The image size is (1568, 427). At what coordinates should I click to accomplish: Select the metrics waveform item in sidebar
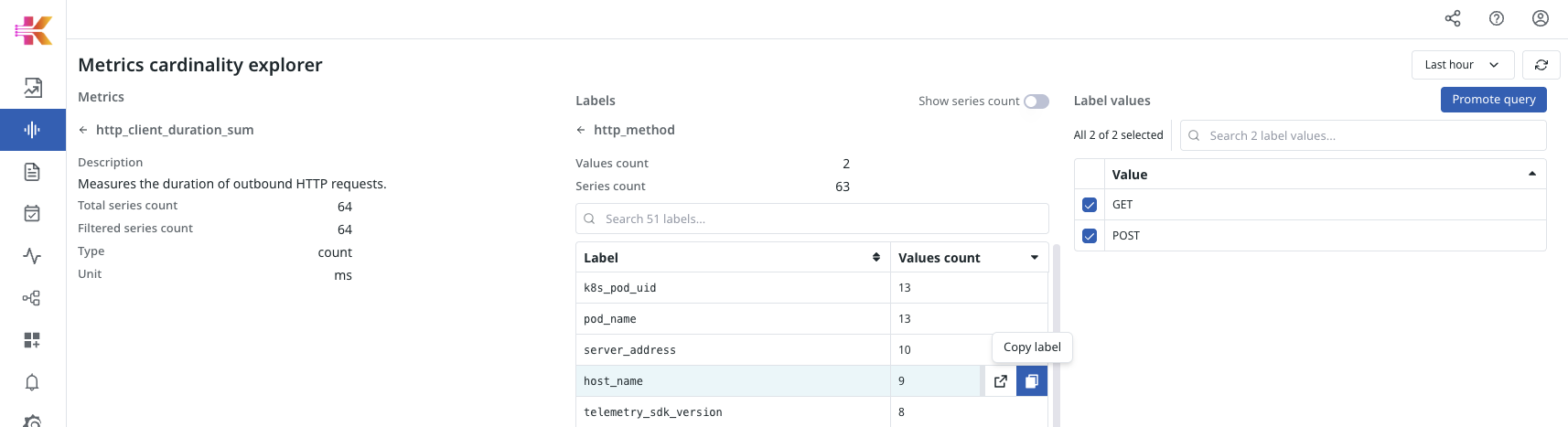32,130
